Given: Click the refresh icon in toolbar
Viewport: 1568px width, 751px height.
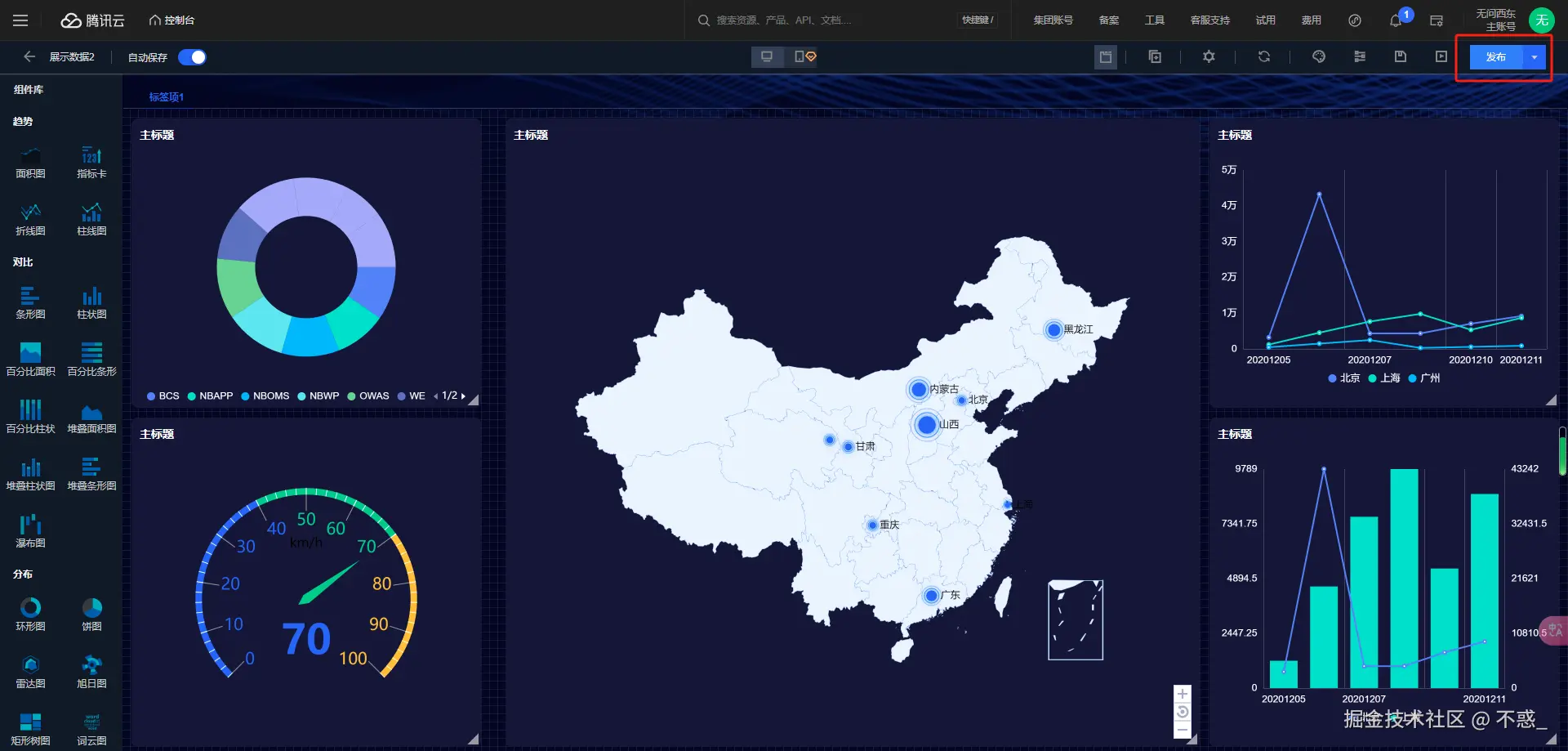Looking at the screenshot, I should pos(1264,56).
